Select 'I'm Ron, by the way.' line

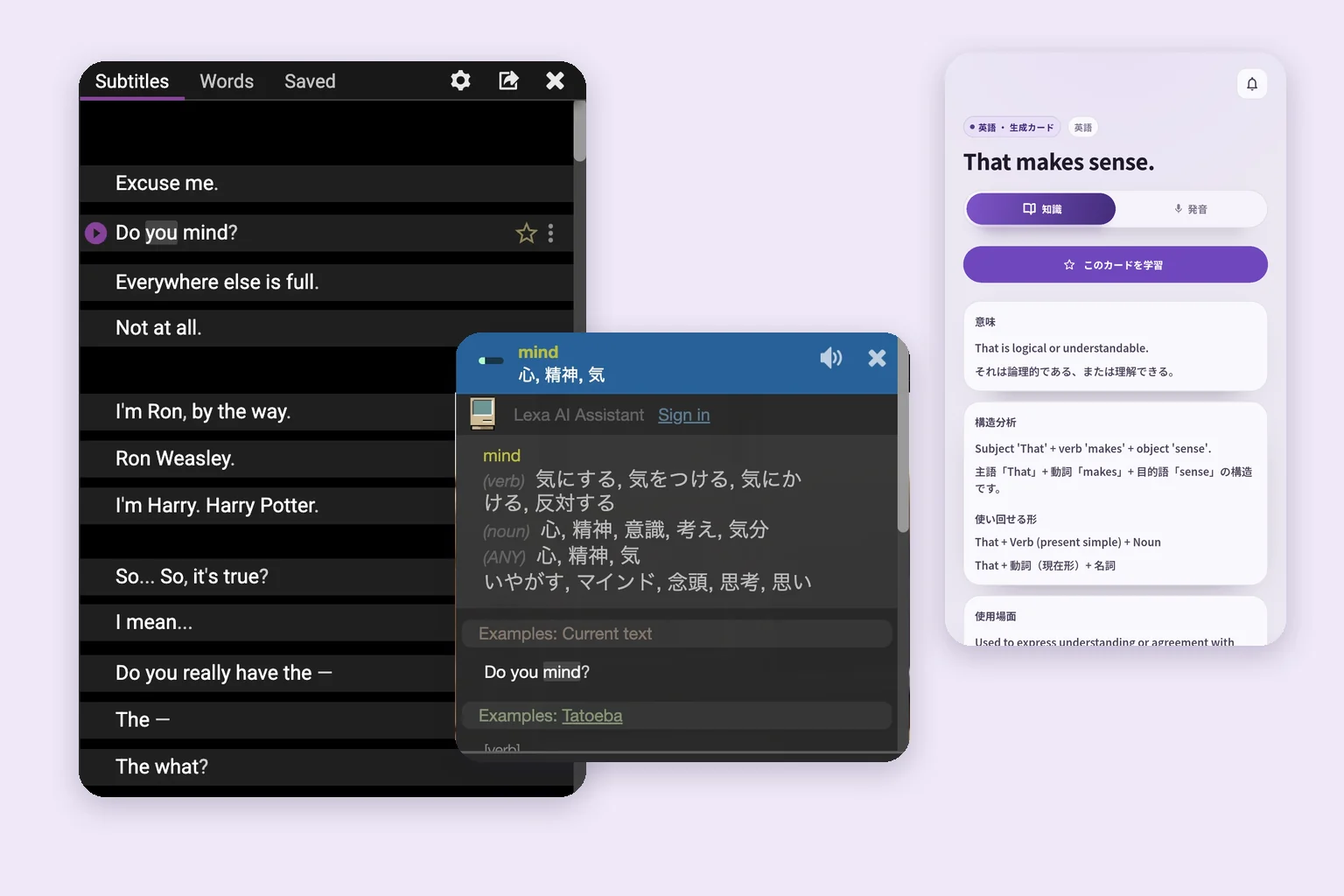(x=267, y=412)
